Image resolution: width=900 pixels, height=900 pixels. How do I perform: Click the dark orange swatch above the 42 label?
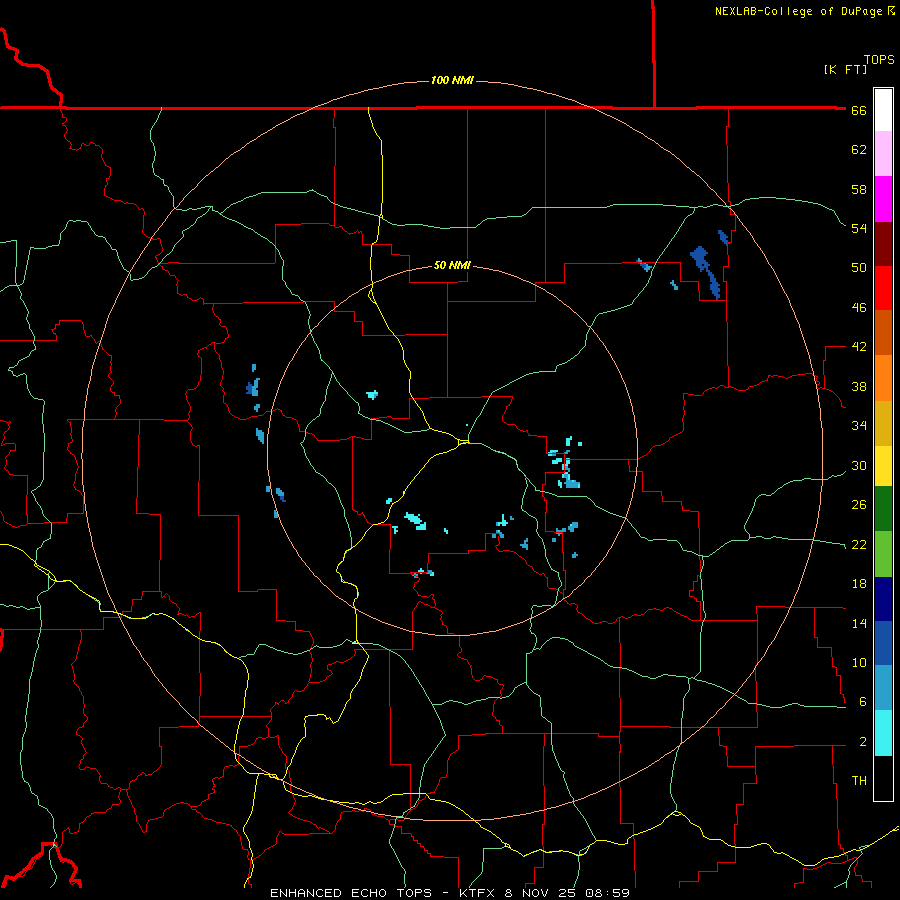tap(883, 333)
